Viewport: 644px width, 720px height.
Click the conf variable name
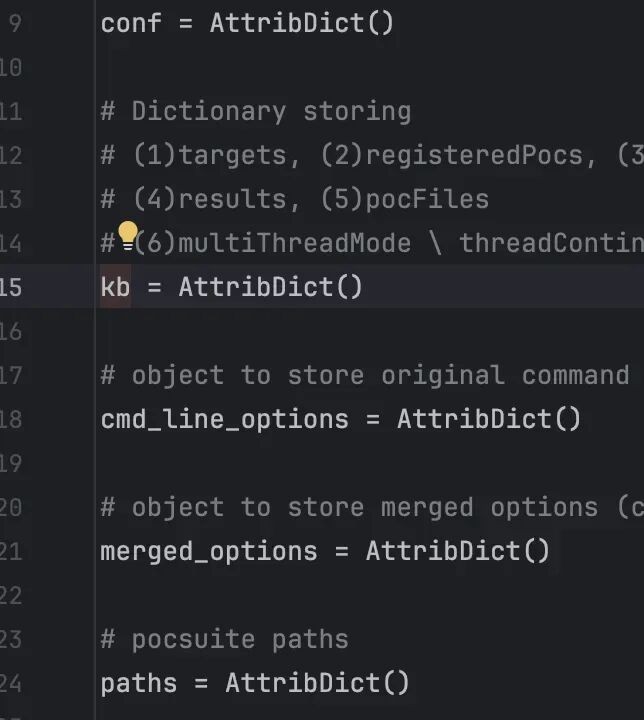131,23
